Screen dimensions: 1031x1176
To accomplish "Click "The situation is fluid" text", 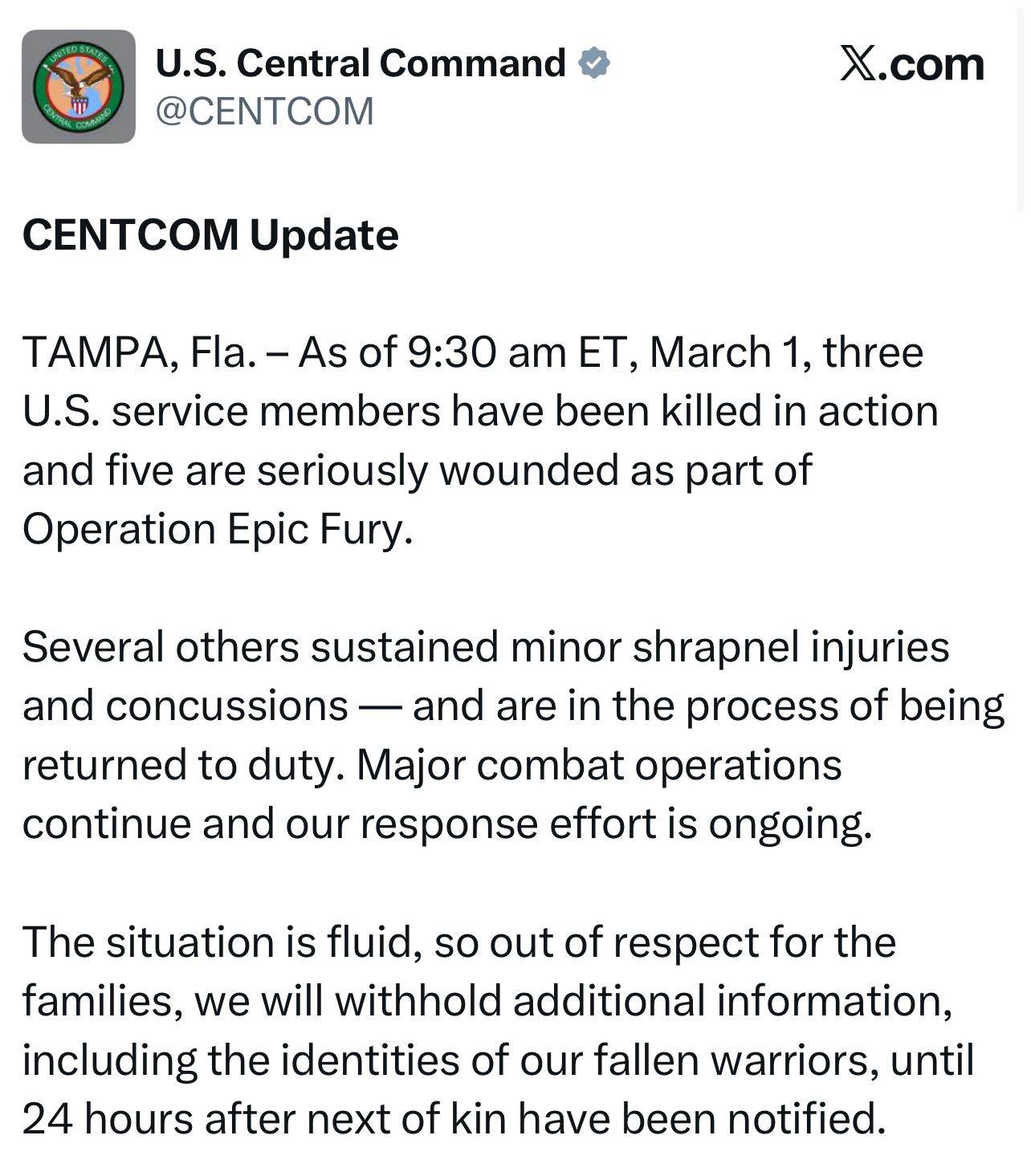I will tap(222, 942).
